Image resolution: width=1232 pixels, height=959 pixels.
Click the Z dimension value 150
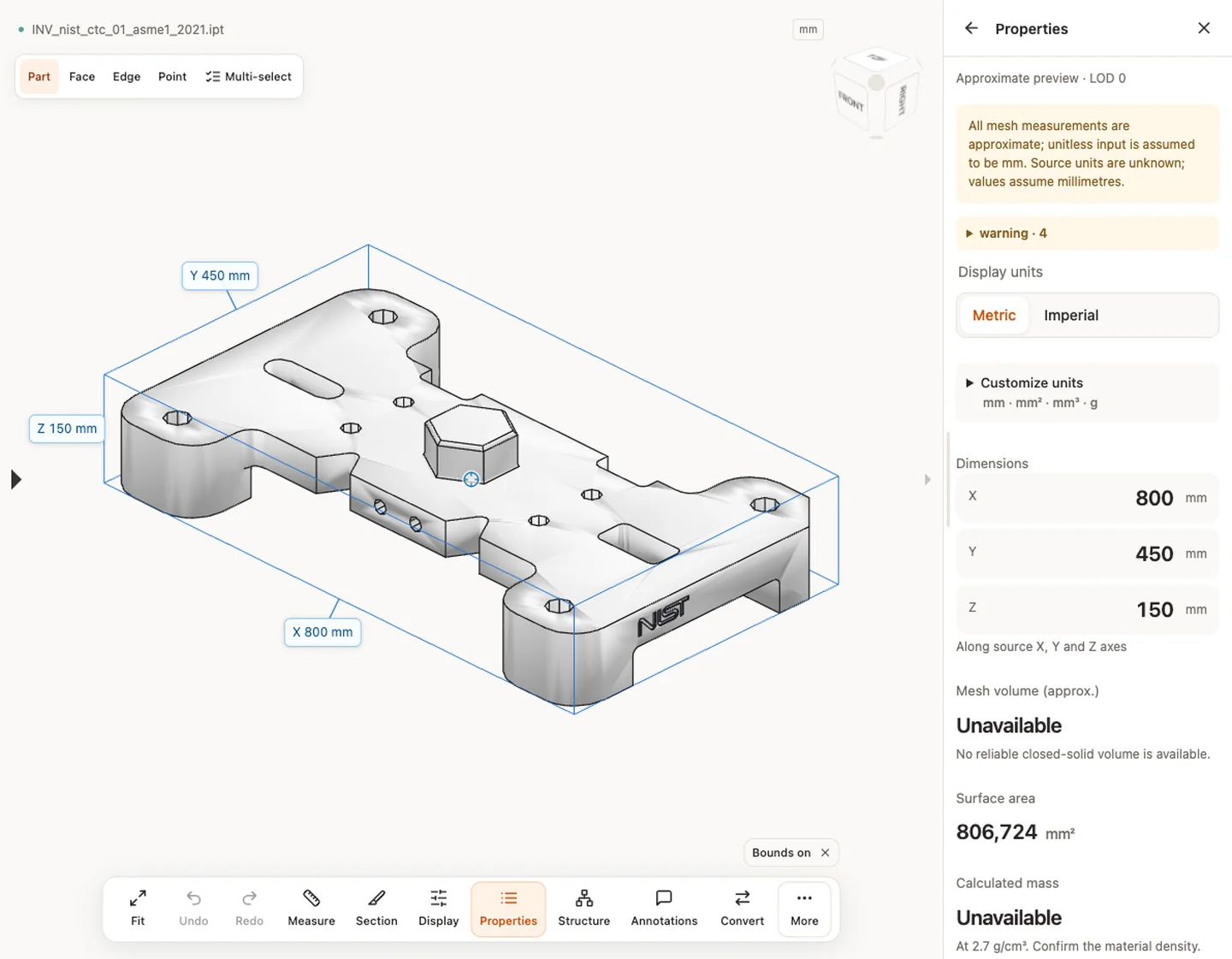tap(1155, 610)
